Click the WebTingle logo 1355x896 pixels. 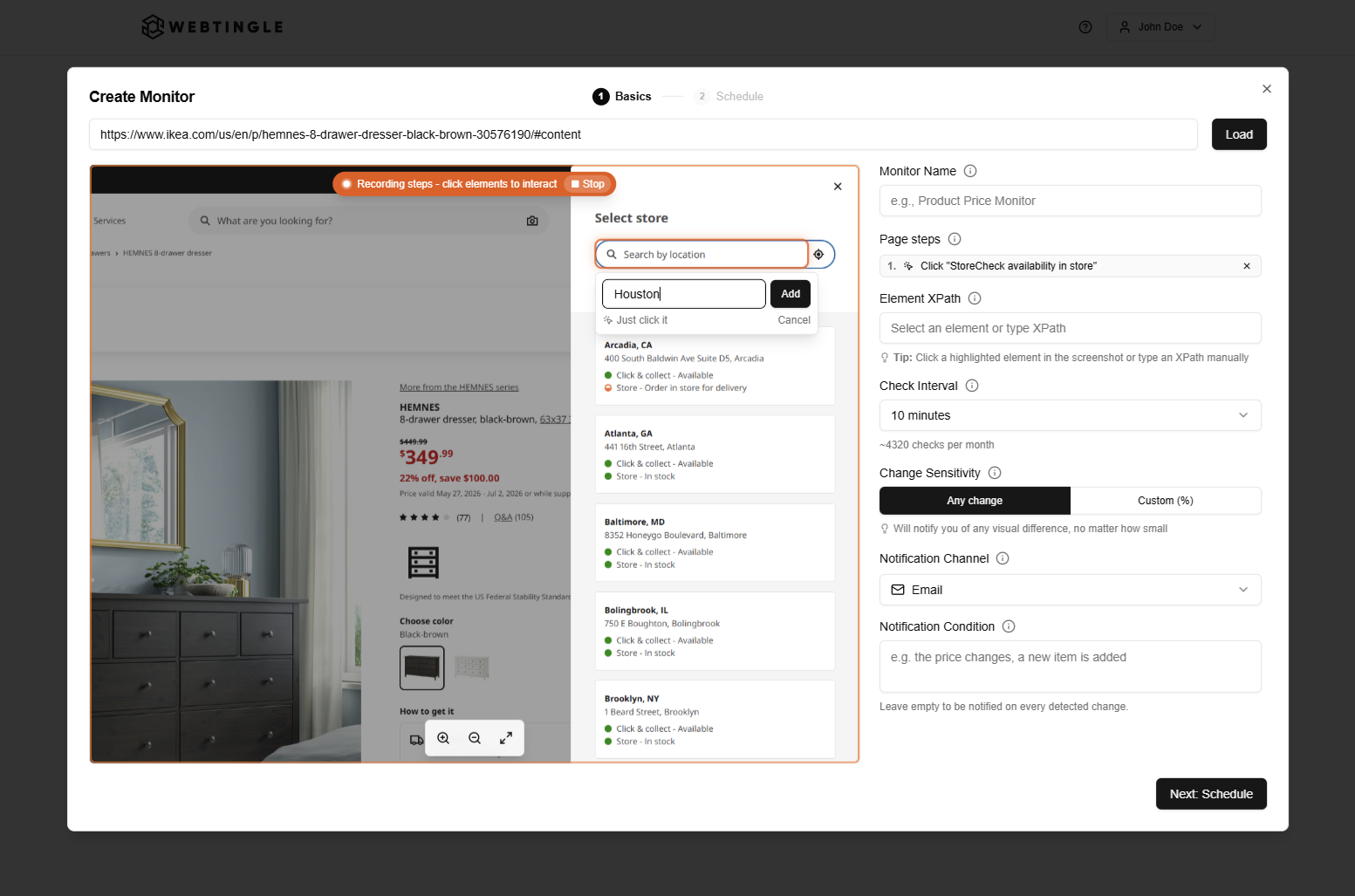pos(213,27)
